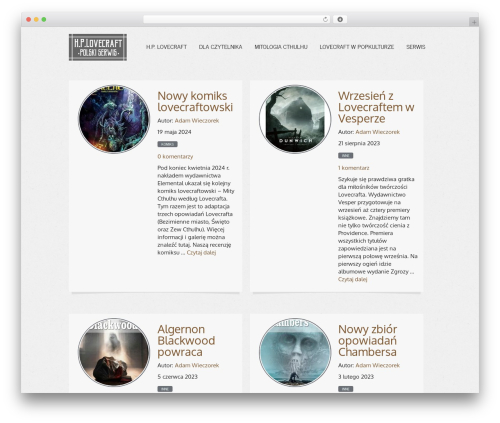Open the Dunwich cover thumbnail

(x=295, y=119)
